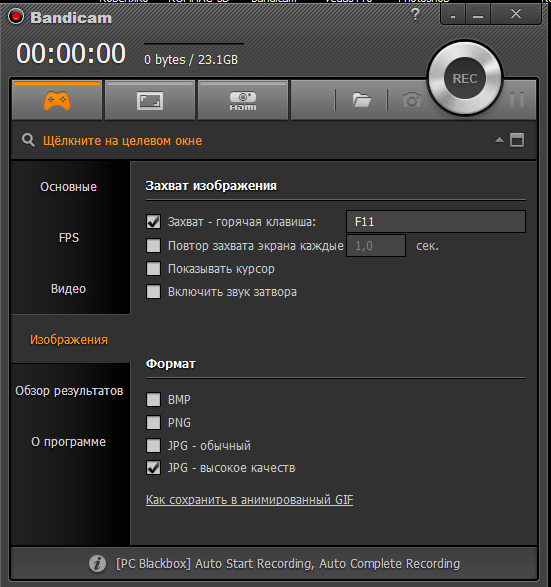Select PNG image format
Image resolution: width=551 pixels, height=587 pixels.
point(153,423)
